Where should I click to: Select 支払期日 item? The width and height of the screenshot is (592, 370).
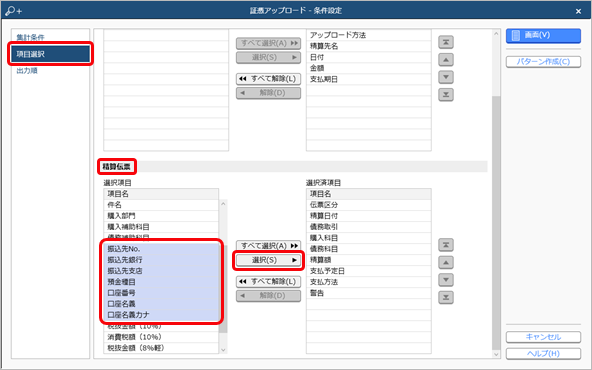(x=368, y=79)
